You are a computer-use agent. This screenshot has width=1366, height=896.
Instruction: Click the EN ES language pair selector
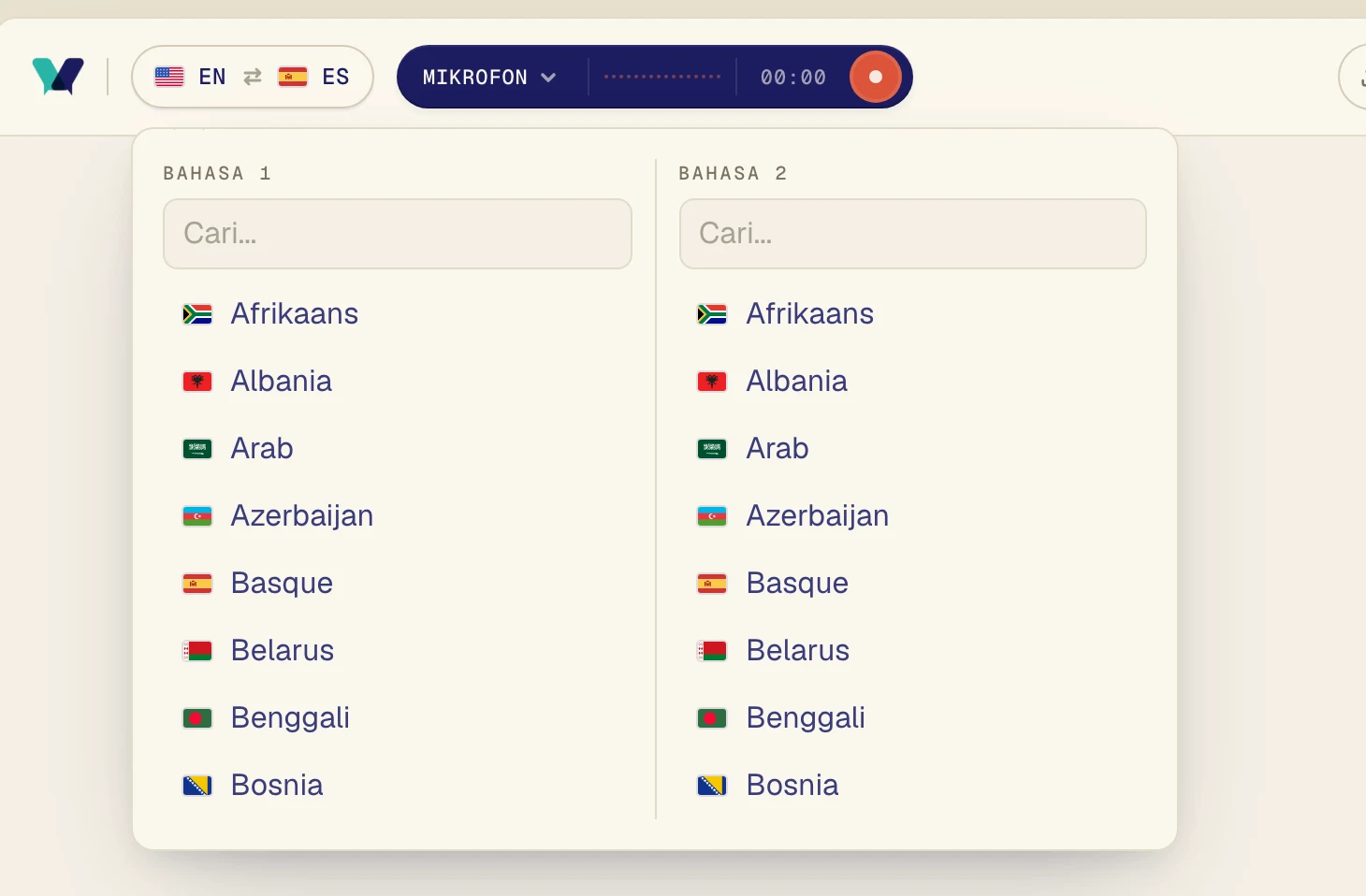point(253,77)
